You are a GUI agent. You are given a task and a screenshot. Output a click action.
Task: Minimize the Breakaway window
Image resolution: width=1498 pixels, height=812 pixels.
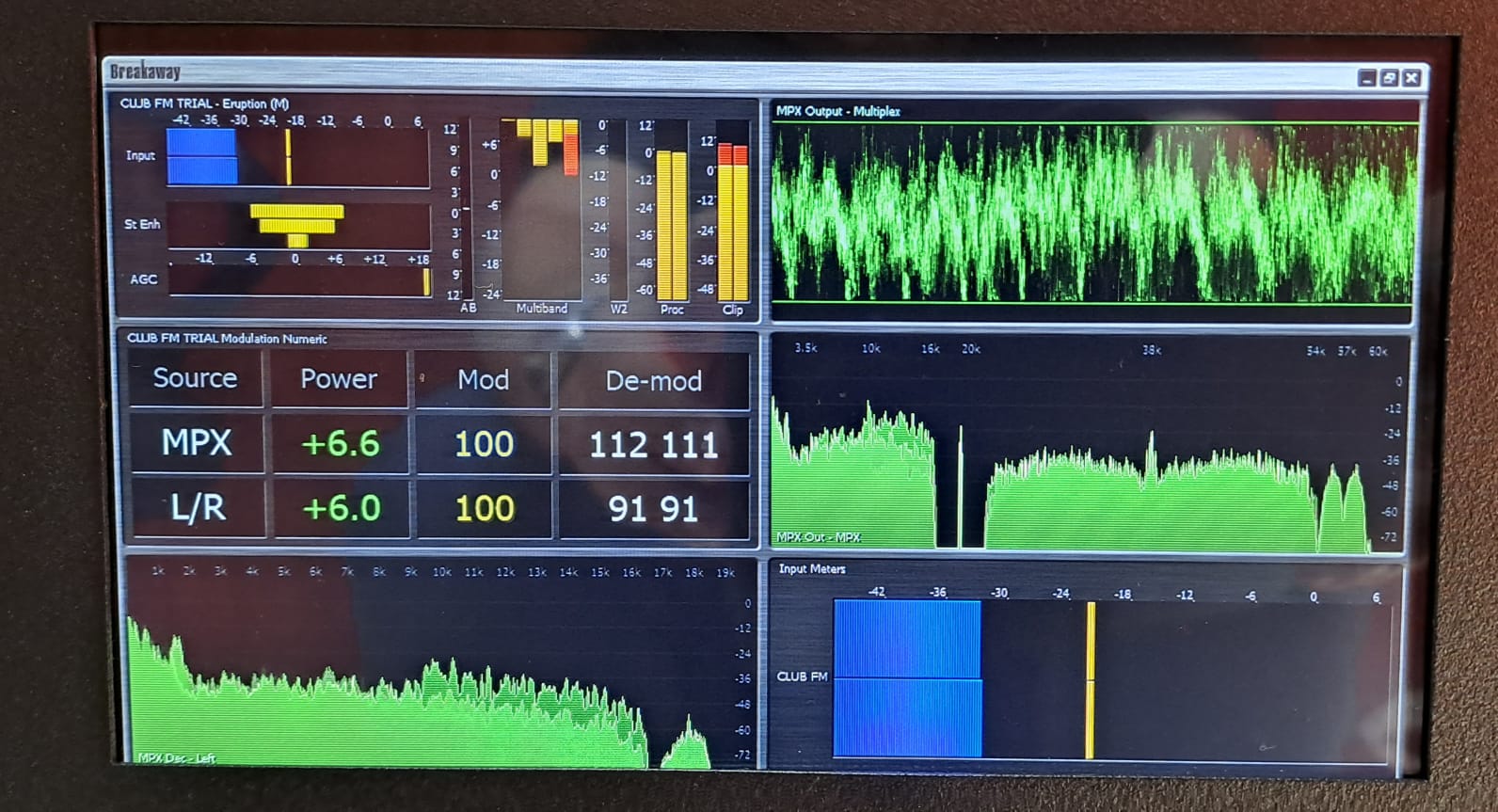click(1367, 78)
